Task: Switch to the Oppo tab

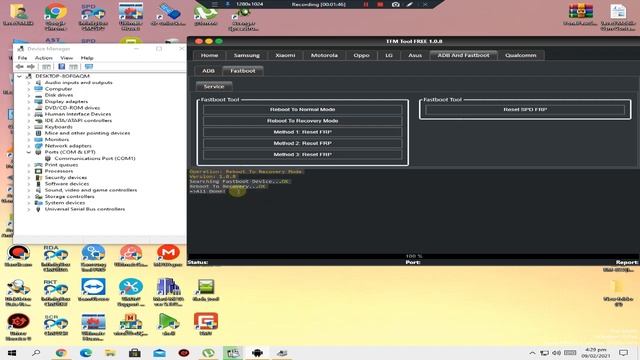Action: click(361, 55)
